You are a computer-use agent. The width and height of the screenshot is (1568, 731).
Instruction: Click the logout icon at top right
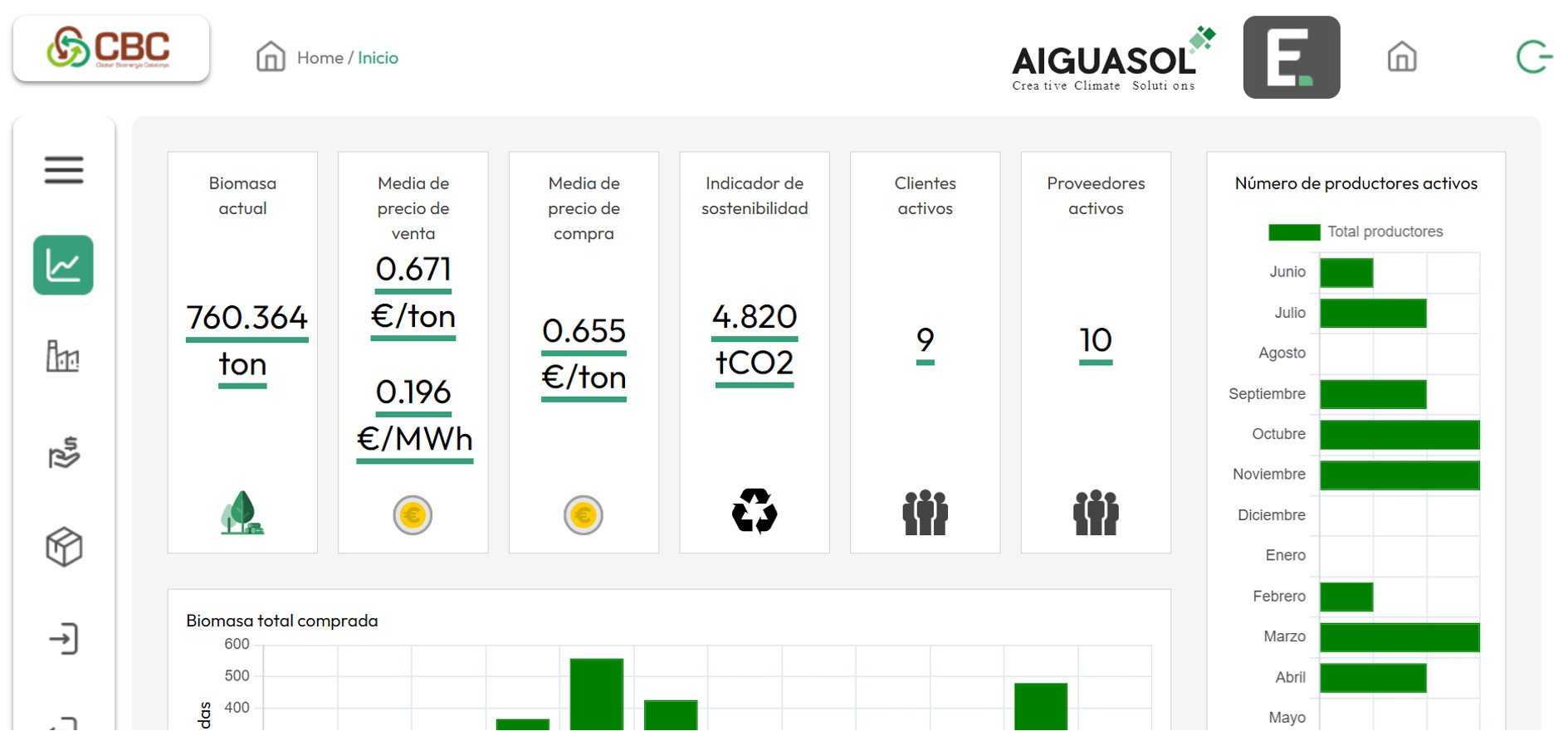point(1532,57)
